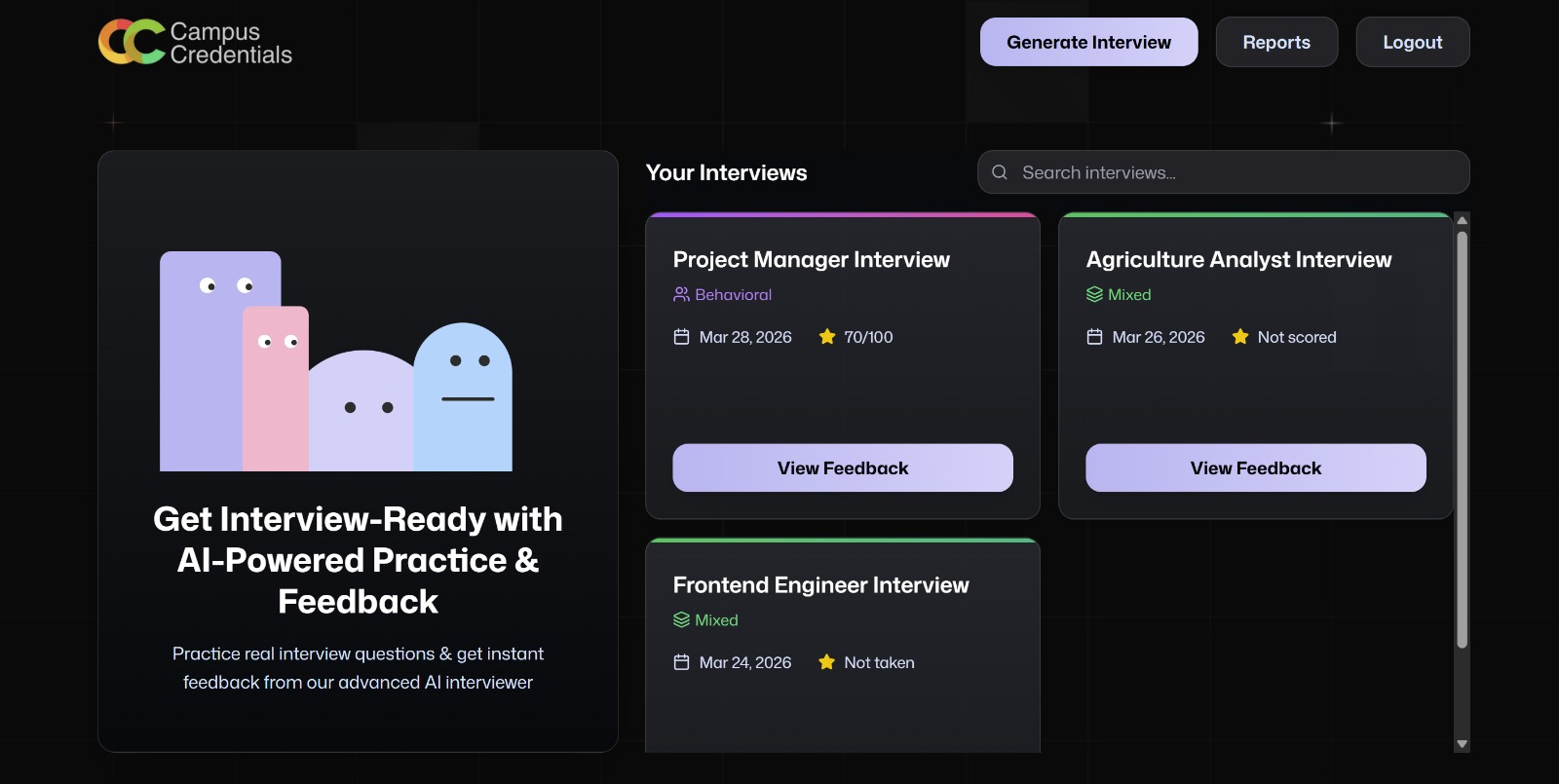Click calendar icon on Agriculture Analyst card
Image resolution: width=1559 pixels, height=784 pixels.
1094,337
